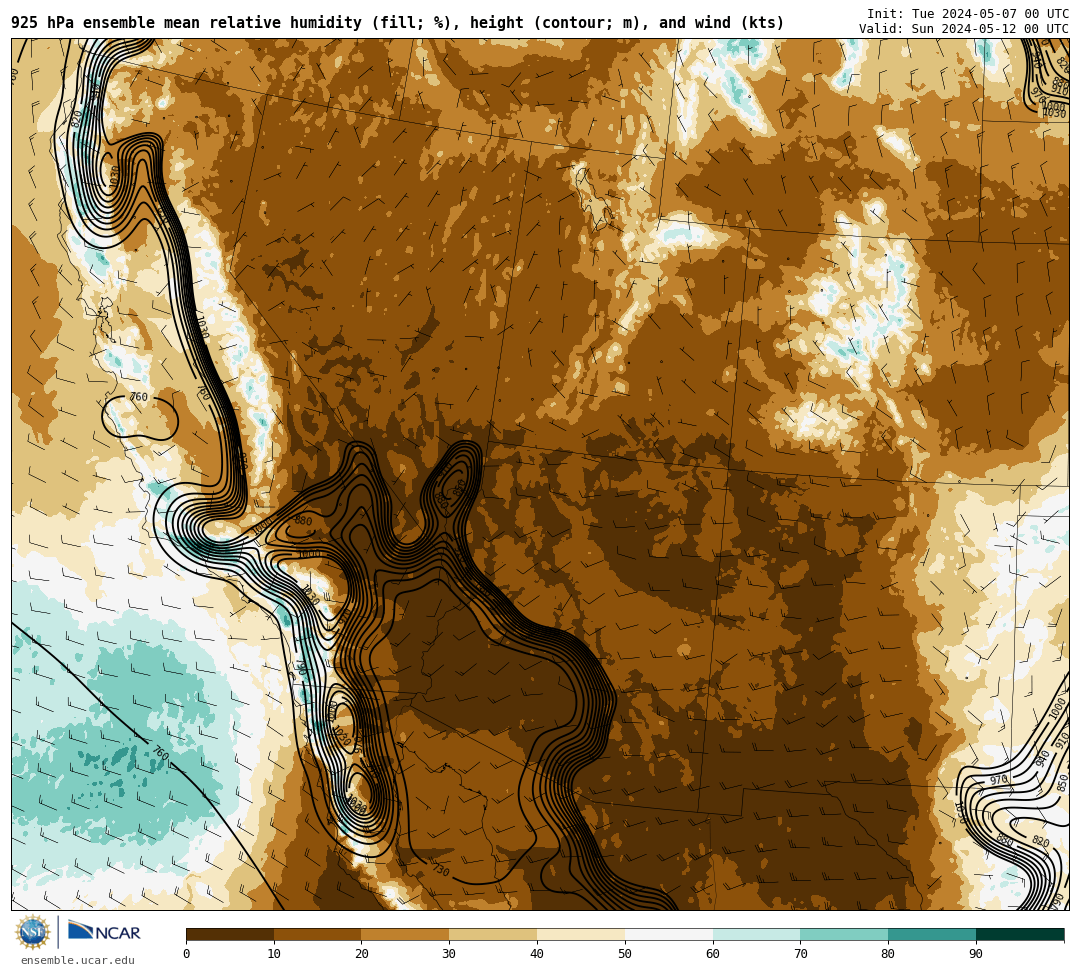
Task: Click the NCAR logo
Action: 105,931
